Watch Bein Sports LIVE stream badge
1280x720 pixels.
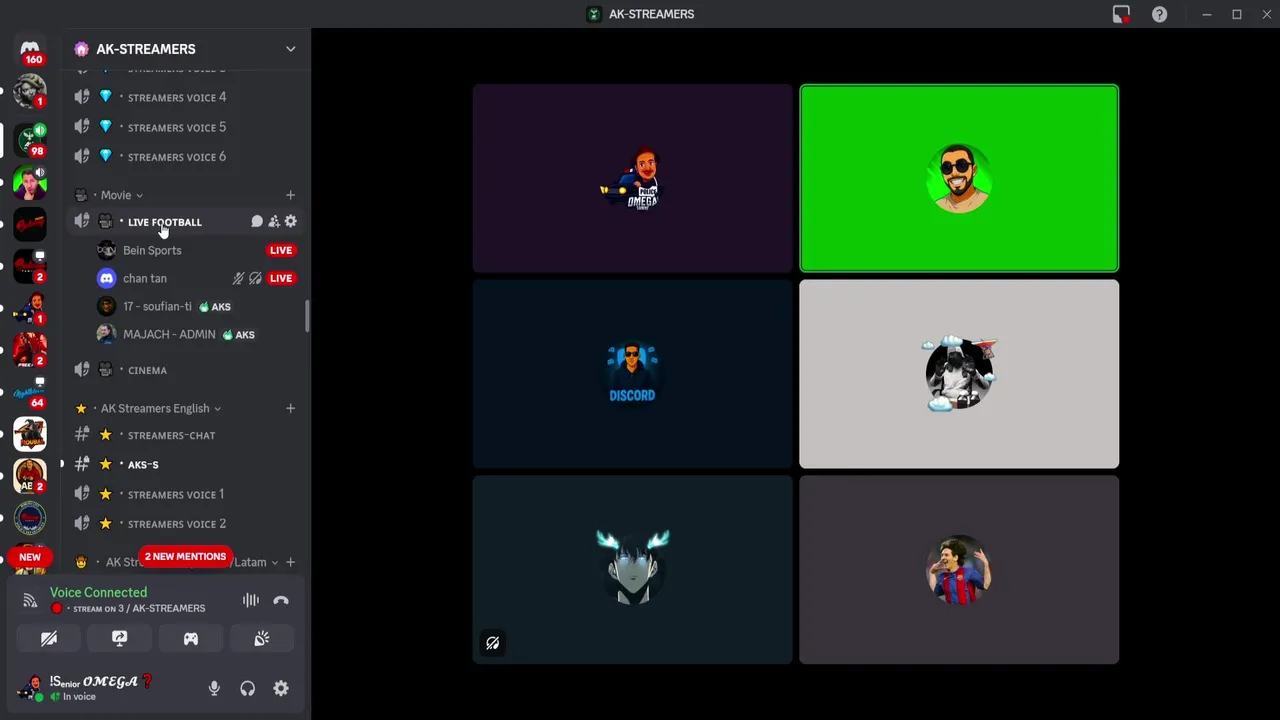tap(281, 250)
